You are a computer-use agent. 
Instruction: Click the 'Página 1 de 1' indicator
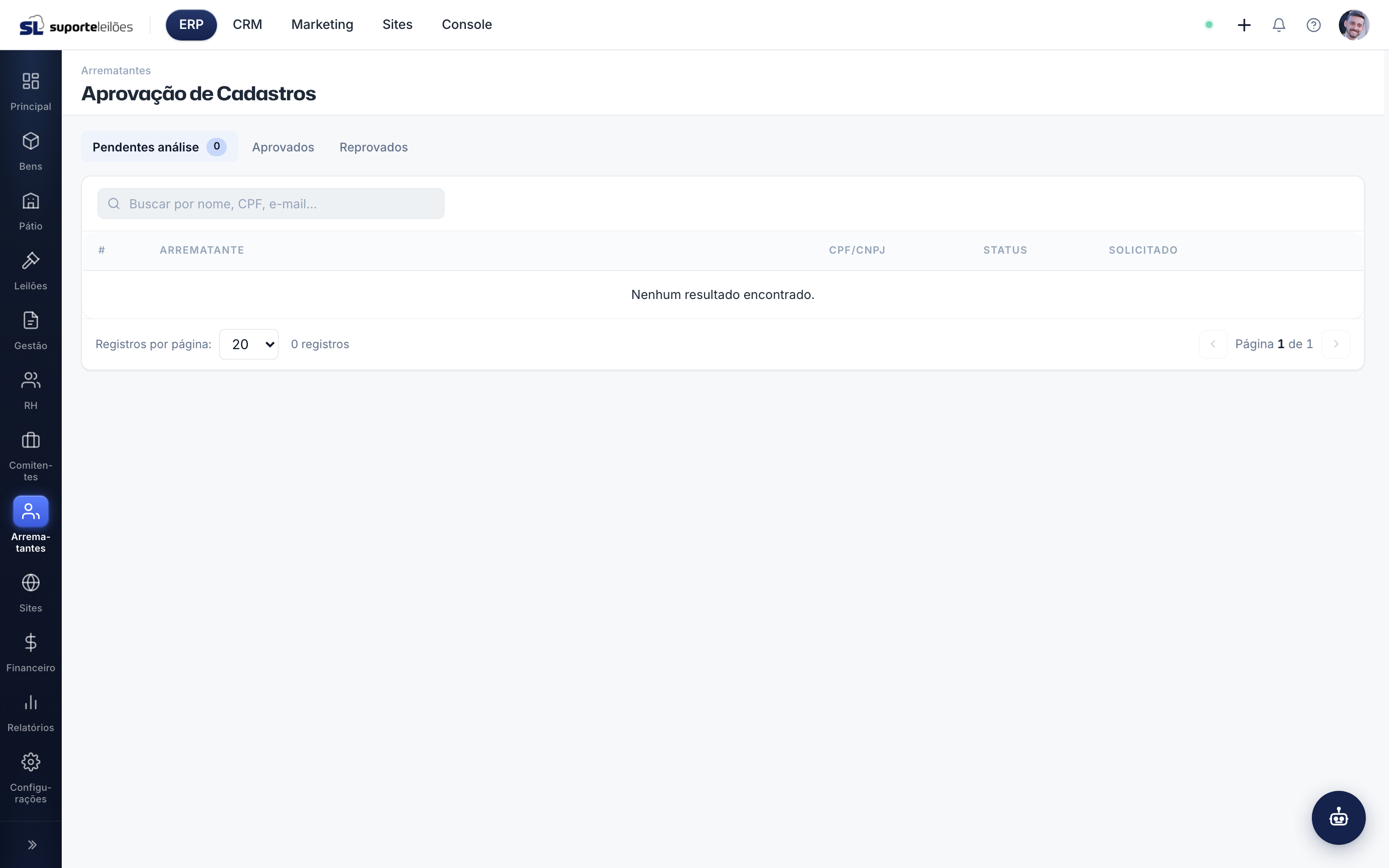coord(1274,344)
